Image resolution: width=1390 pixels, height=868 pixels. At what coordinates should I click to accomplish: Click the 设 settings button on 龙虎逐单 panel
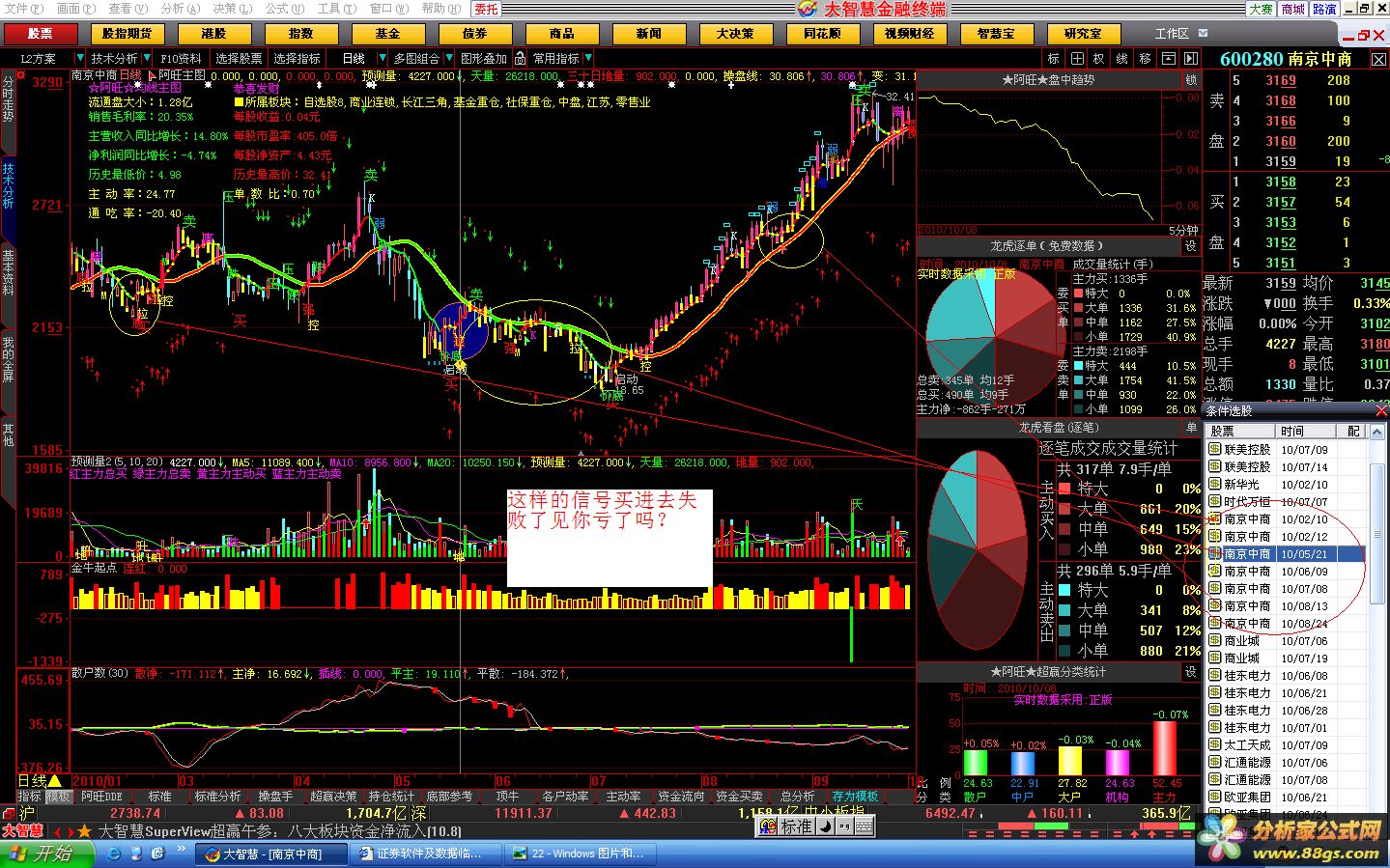(1191, 246)
